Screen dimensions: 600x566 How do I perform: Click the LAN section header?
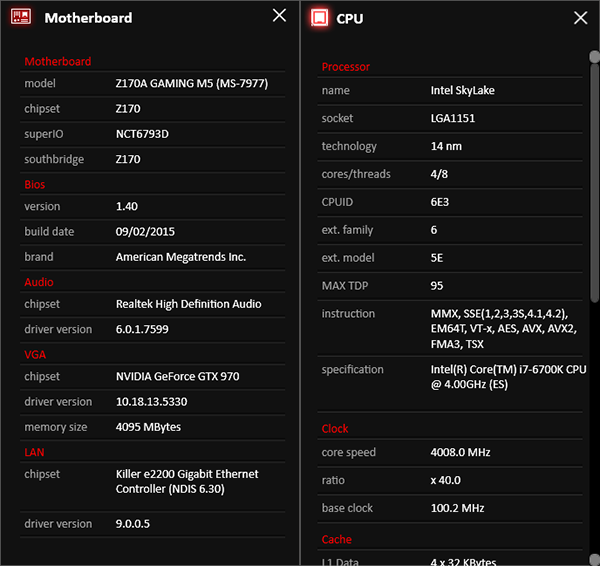[34, 452]
